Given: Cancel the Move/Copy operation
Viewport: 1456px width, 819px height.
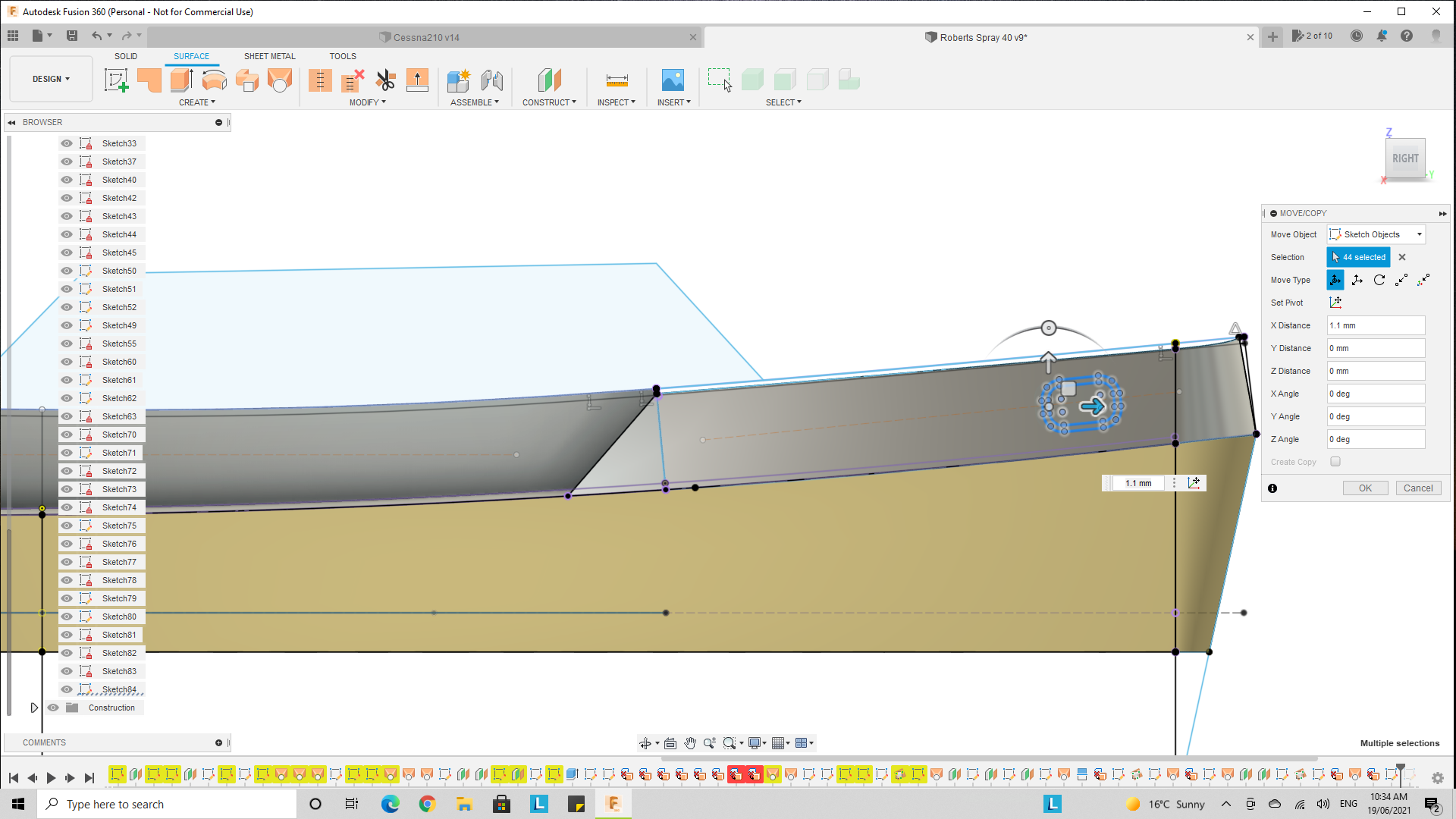Looking at the screenshot, I should click(x=1418, y=488).
